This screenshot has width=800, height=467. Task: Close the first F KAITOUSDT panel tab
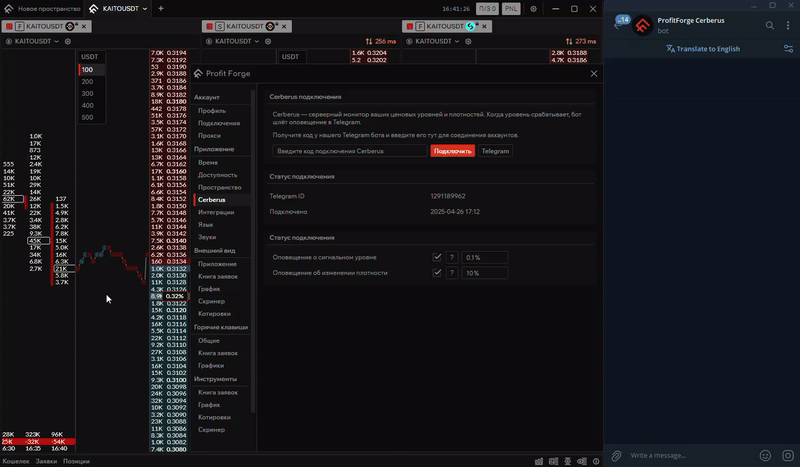coord(84,26)
